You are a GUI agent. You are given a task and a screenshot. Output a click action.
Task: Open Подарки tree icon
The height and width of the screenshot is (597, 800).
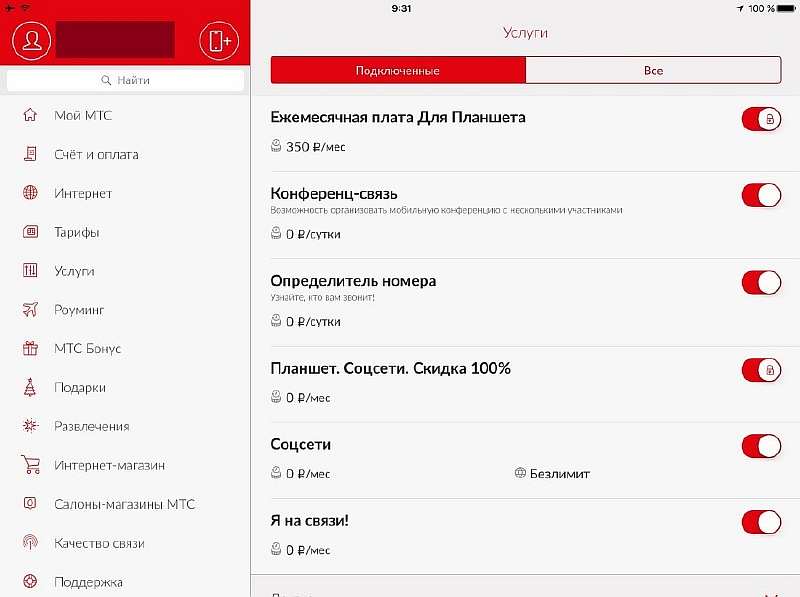click(x=31, y=387)
